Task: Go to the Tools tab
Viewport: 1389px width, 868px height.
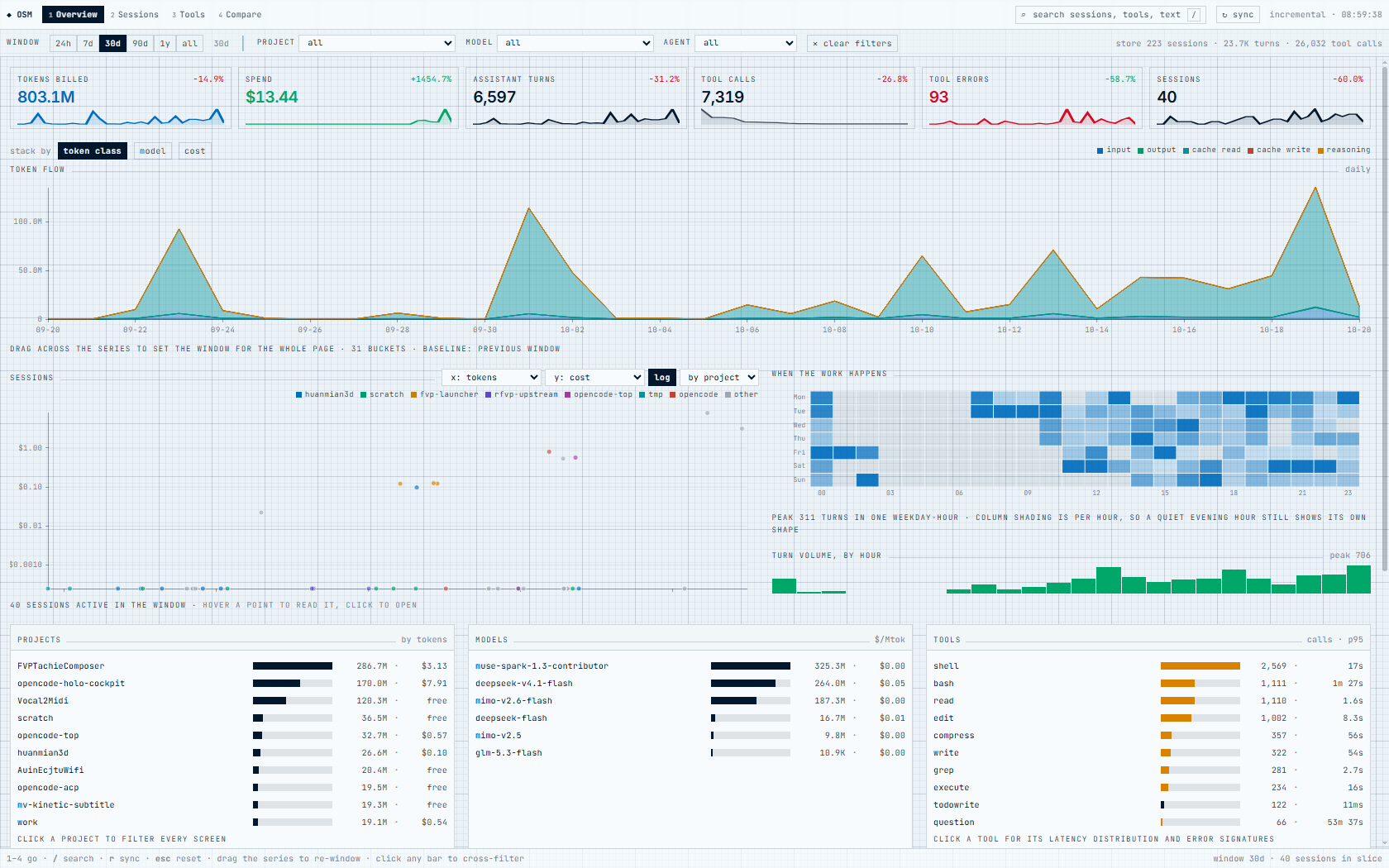Action: pos(189,15)
